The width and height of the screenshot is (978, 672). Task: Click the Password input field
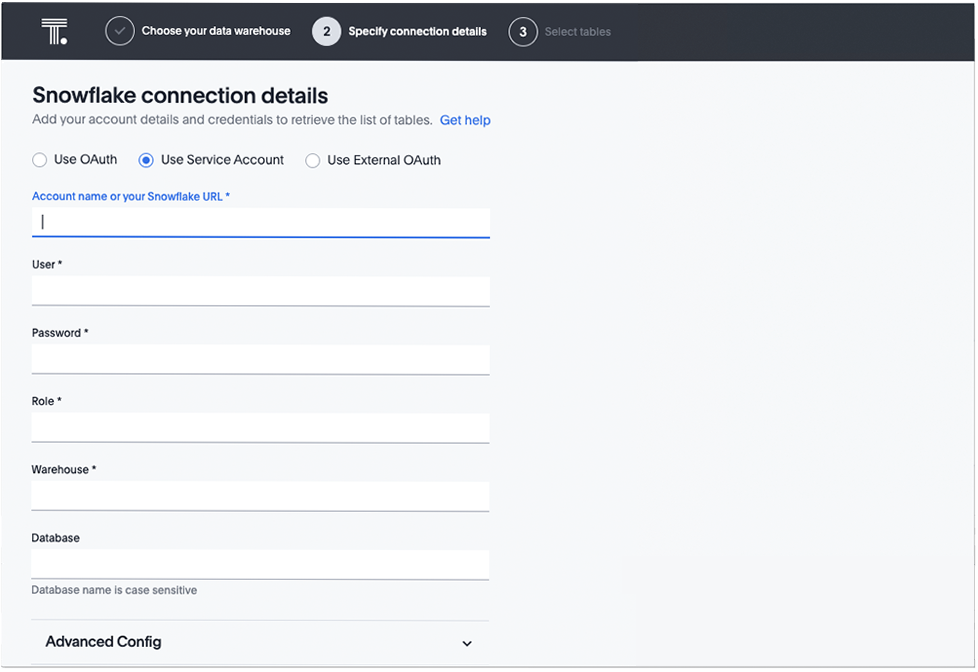260,359
